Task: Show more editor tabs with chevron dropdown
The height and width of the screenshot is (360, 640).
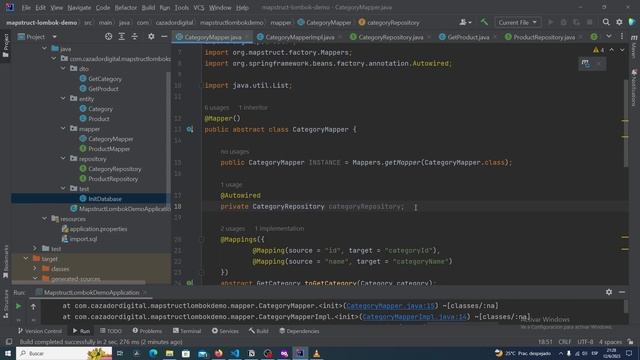Action: pos(609,37)
